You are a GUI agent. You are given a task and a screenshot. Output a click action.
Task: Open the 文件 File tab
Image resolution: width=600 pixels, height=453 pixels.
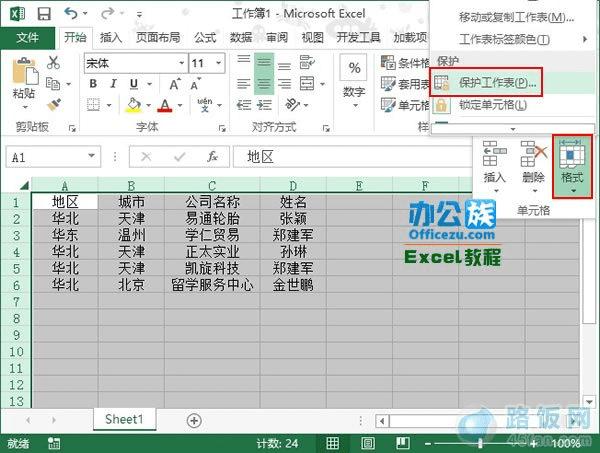tap(28, 37)
